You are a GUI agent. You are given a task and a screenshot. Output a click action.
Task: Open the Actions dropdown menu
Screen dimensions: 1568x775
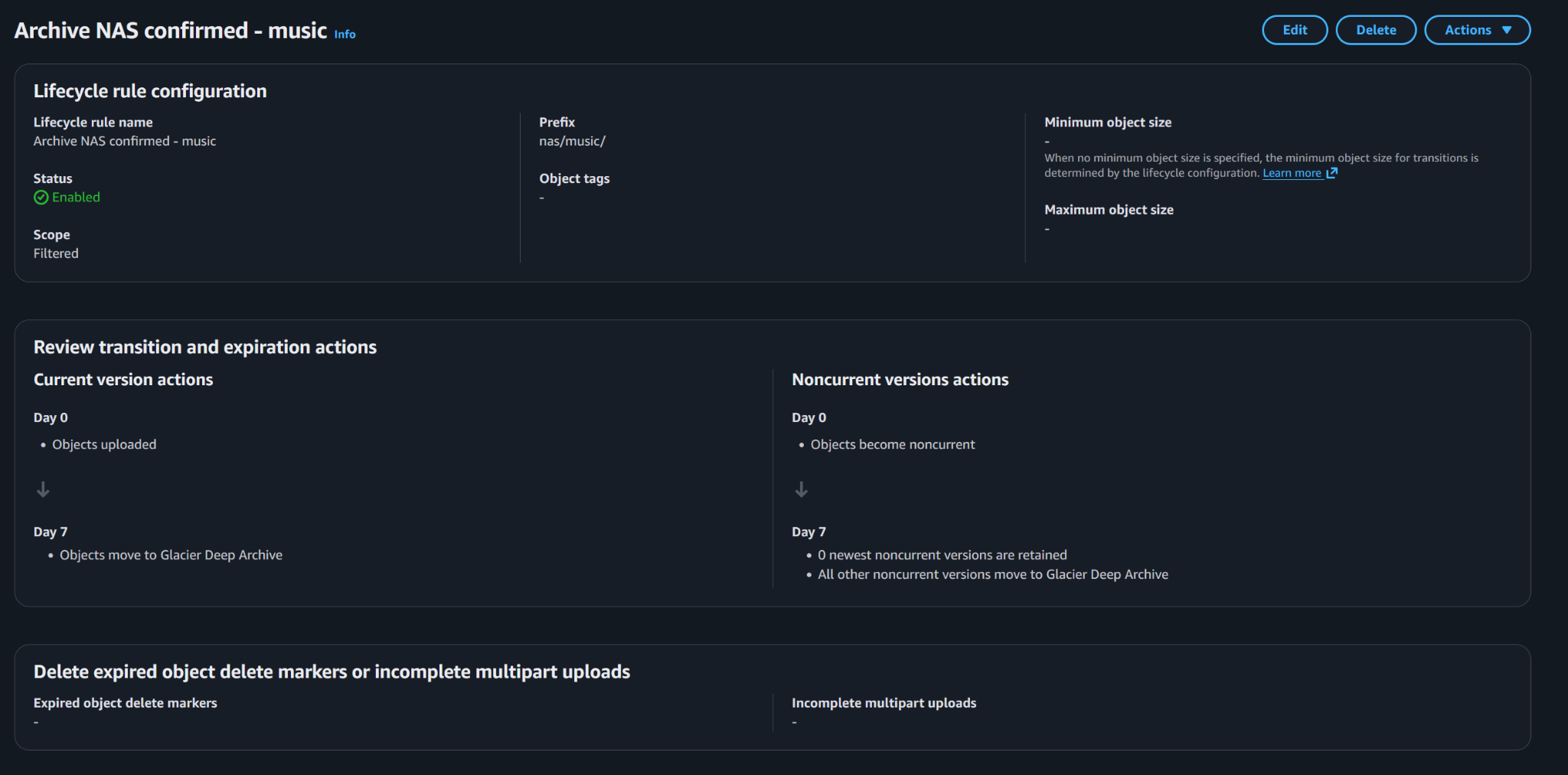(1477, 30)
